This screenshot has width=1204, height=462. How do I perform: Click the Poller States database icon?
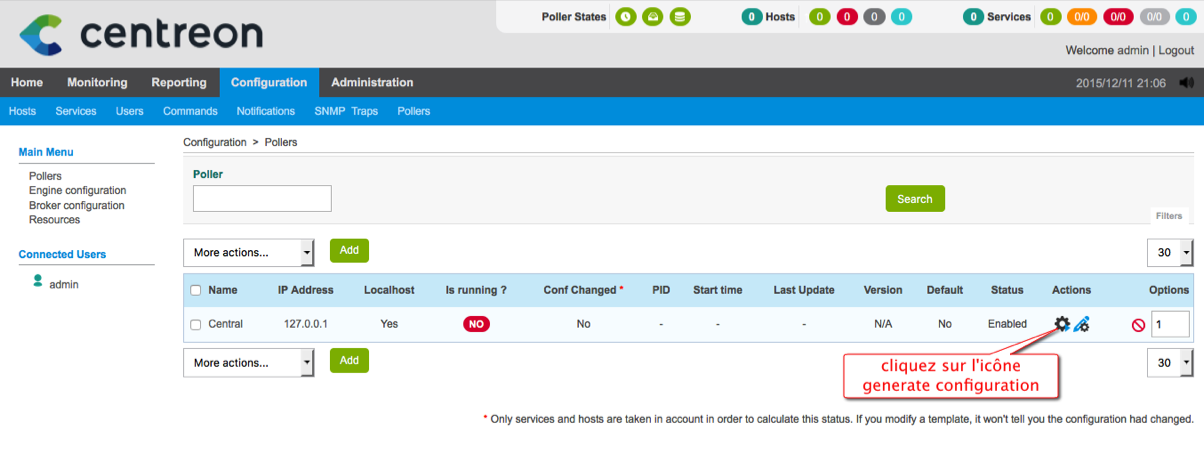click(x=679, y=17)
